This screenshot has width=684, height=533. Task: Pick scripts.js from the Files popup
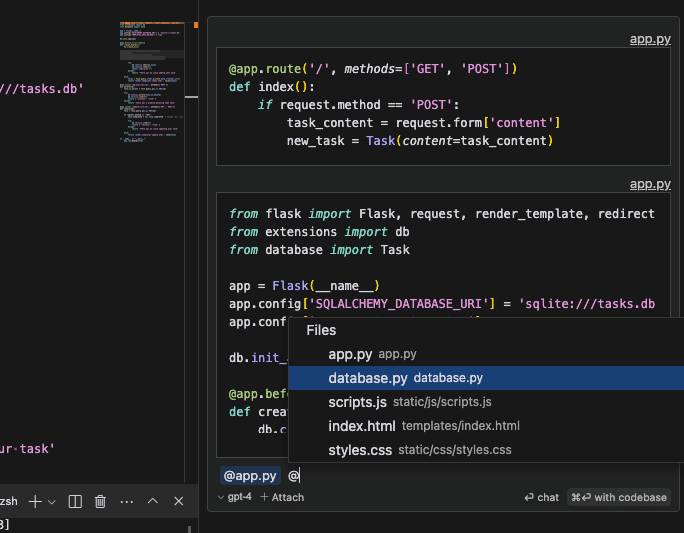[357, 402]
